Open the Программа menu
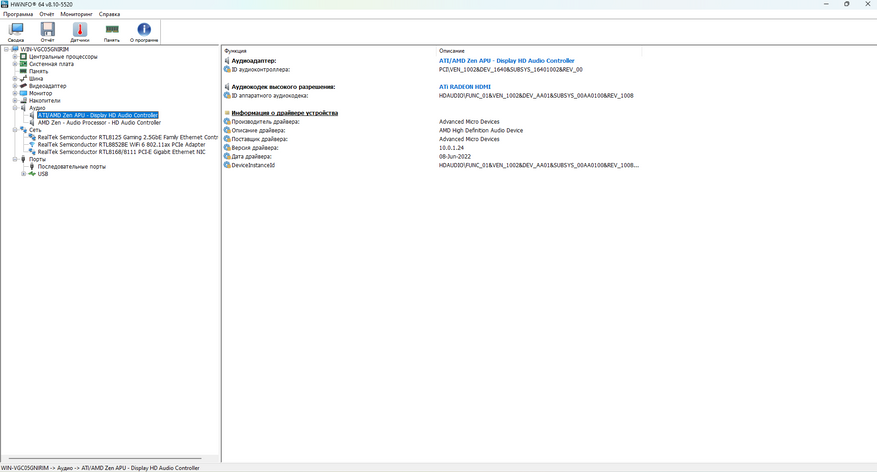Screen dimensions: 877x472 pyautogui.click(x=18, y=14)
